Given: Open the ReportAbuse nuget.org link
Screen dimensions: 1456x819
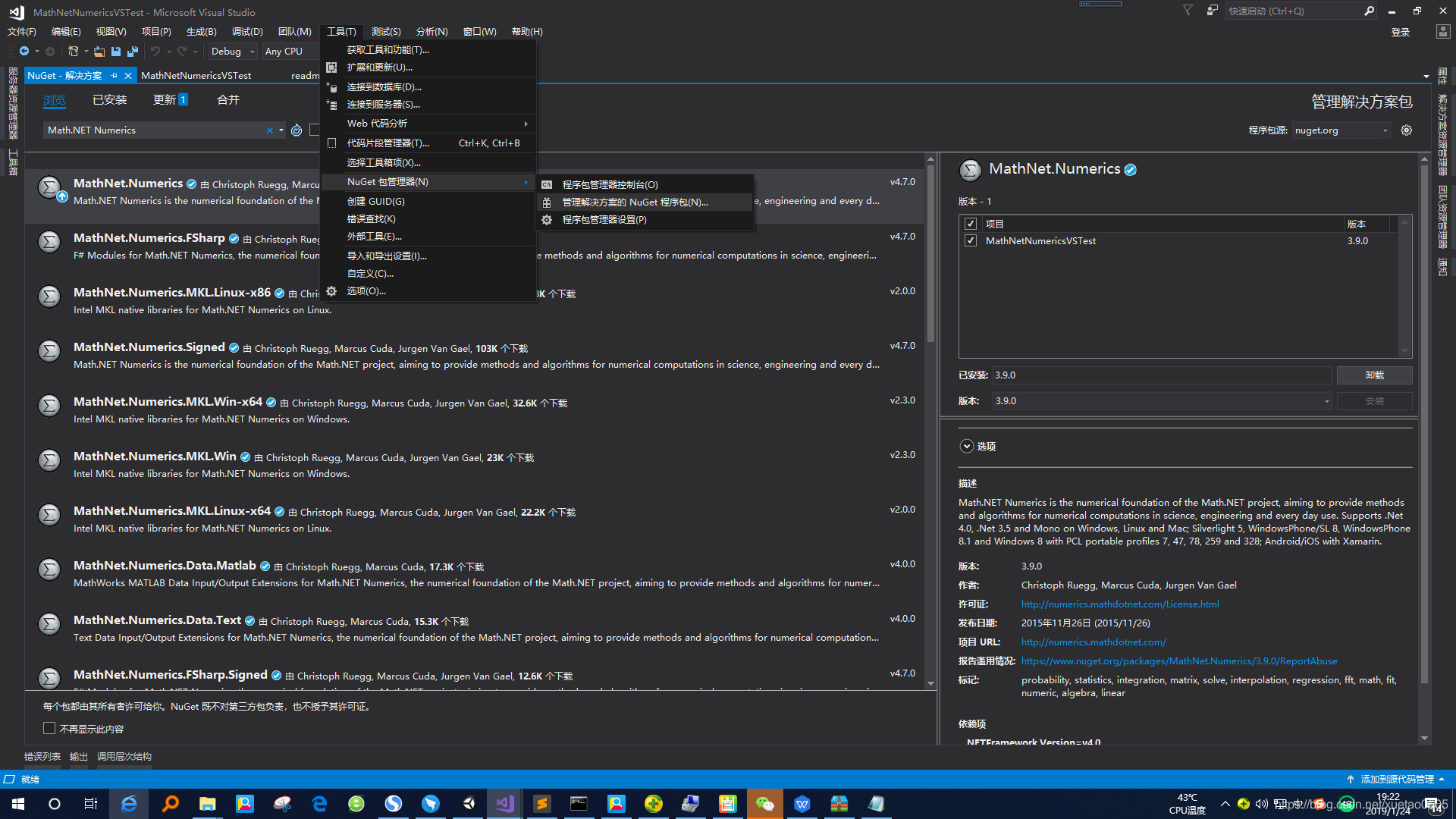Looking at the screenshot, I should point(1179,661).
